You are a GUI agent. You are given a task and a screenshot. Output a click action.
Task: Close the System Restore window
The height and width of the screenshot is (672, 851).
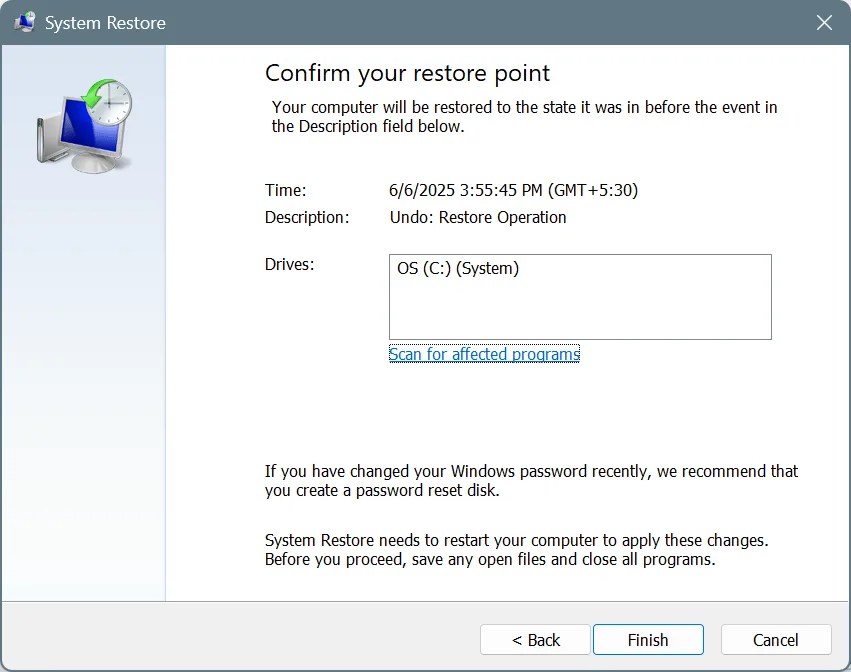(824, 23)
